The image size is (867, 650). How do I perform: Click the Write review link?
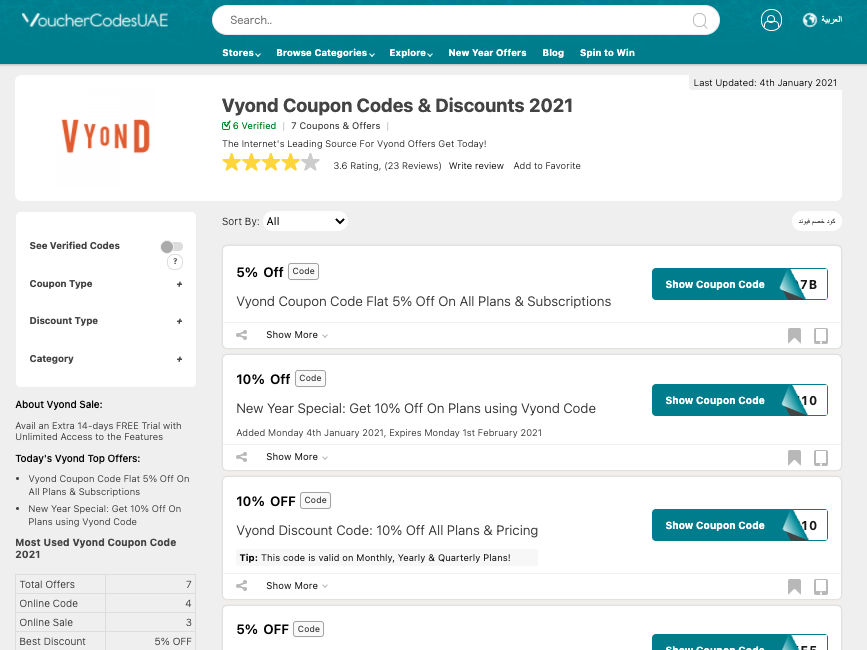[x=476, y=166]
